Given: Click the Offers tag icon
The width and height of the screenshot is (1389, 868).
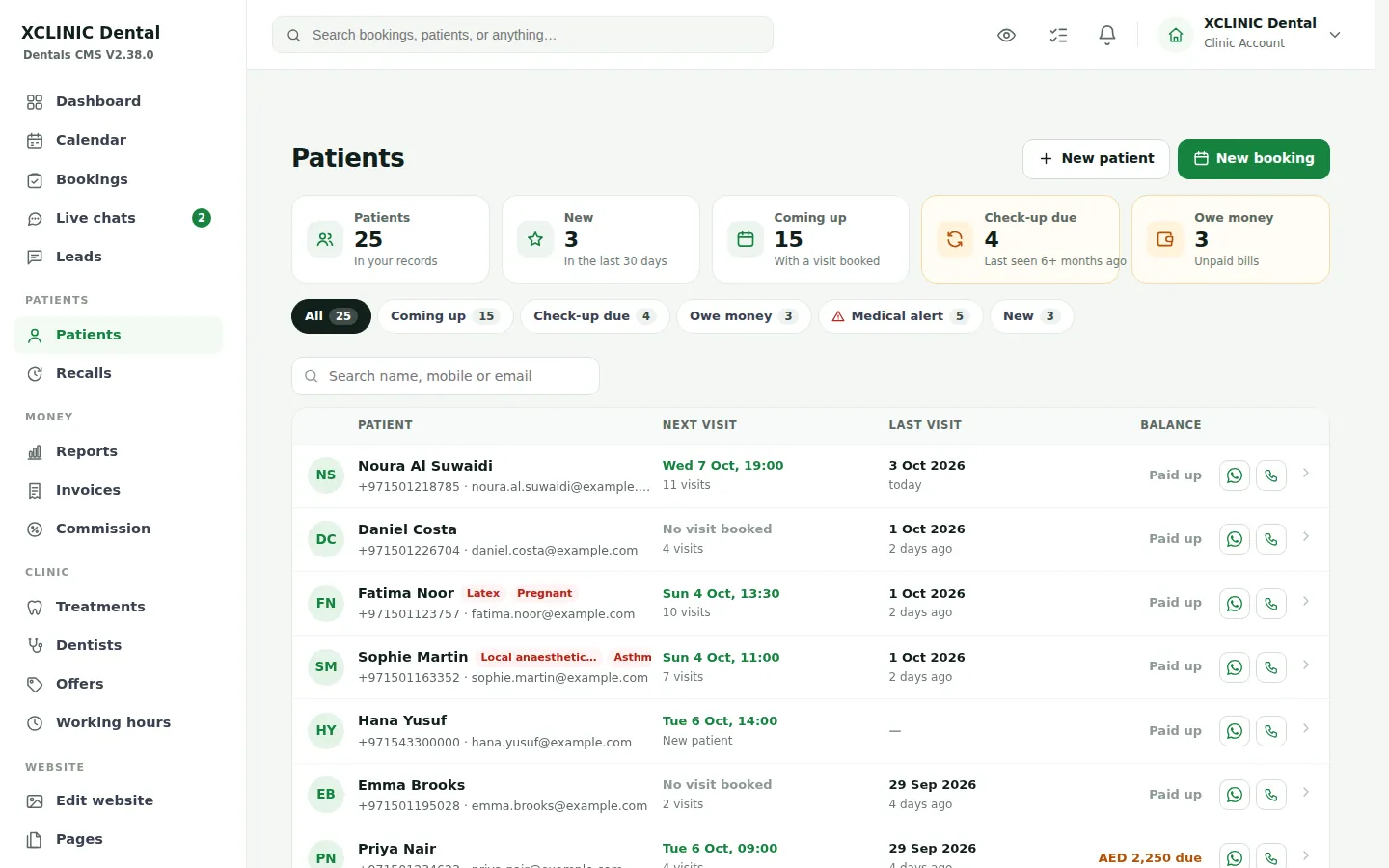Looking at the screenshot, I should (x=35, y=685).
